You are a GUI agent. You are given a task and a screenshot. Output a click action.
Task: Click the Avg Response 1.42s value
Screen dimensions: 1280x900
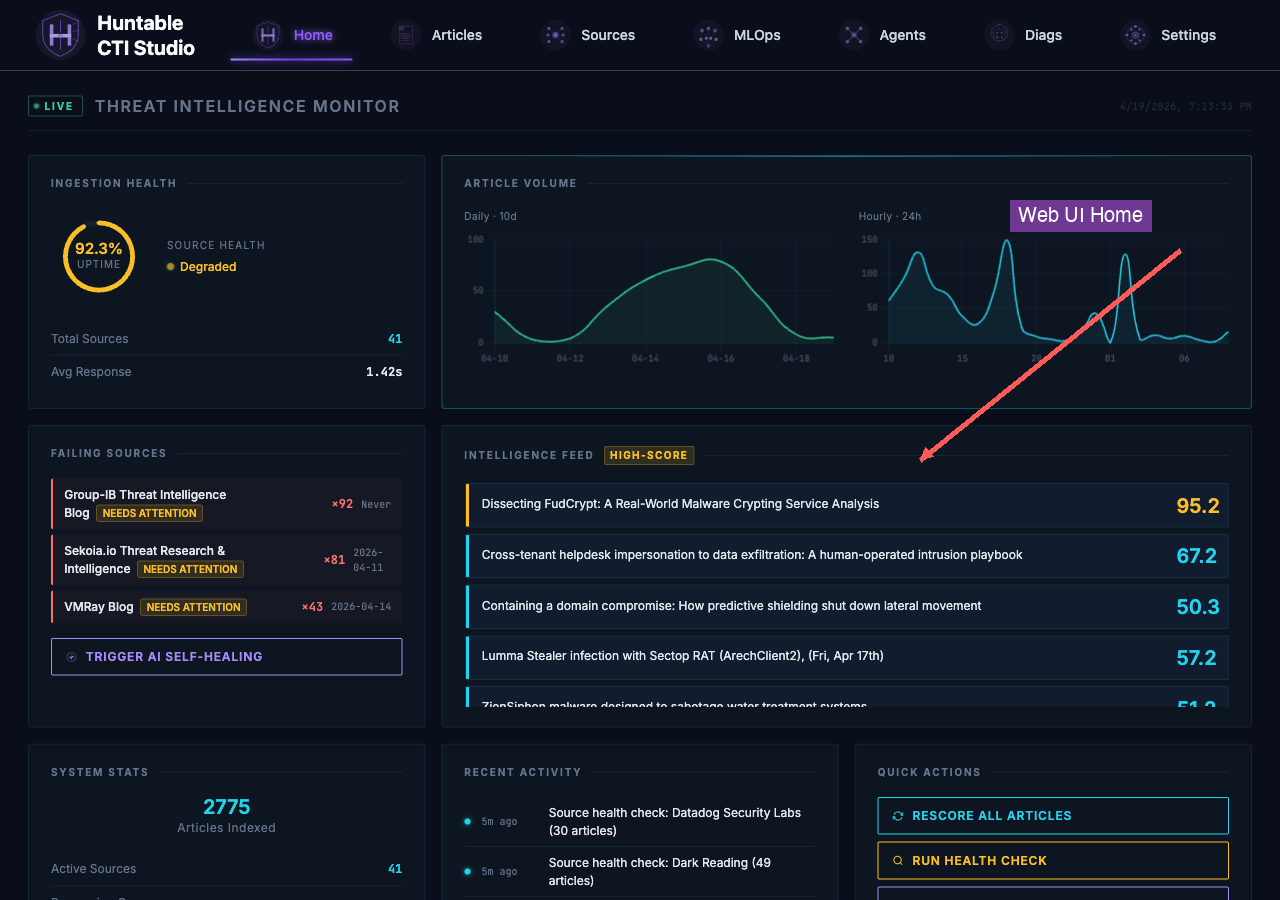pyautogui.click(x=384, y=372)
